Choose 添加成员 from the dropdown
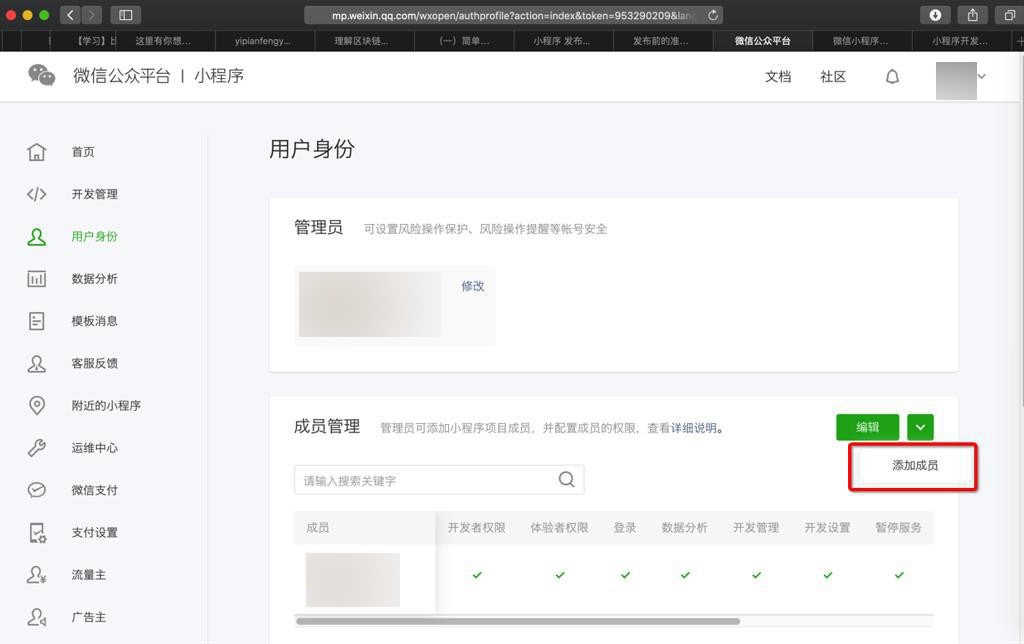 click(914, 466)
